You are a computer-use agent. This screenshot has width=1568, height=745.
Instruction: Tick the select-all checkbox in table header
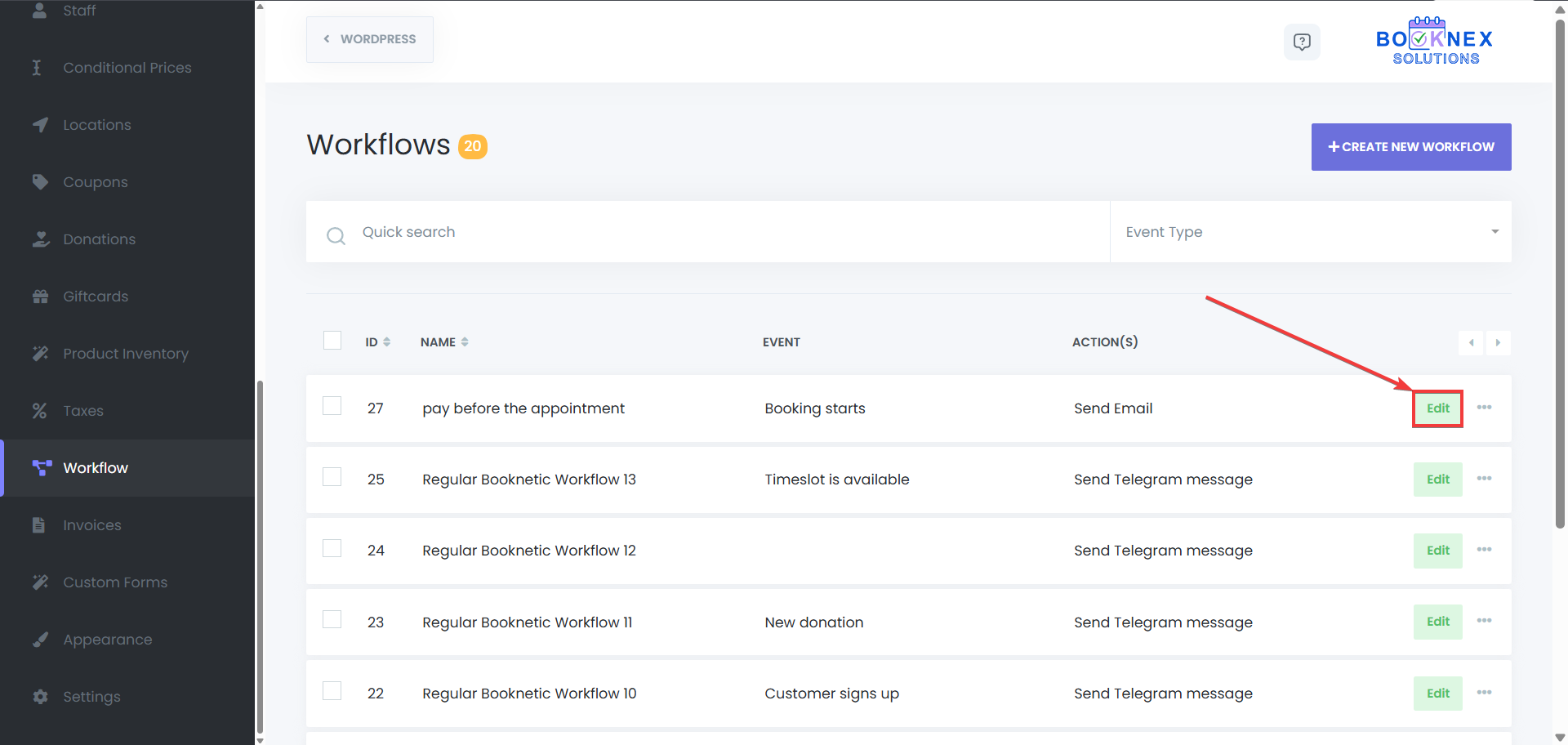tap(332, 341)
